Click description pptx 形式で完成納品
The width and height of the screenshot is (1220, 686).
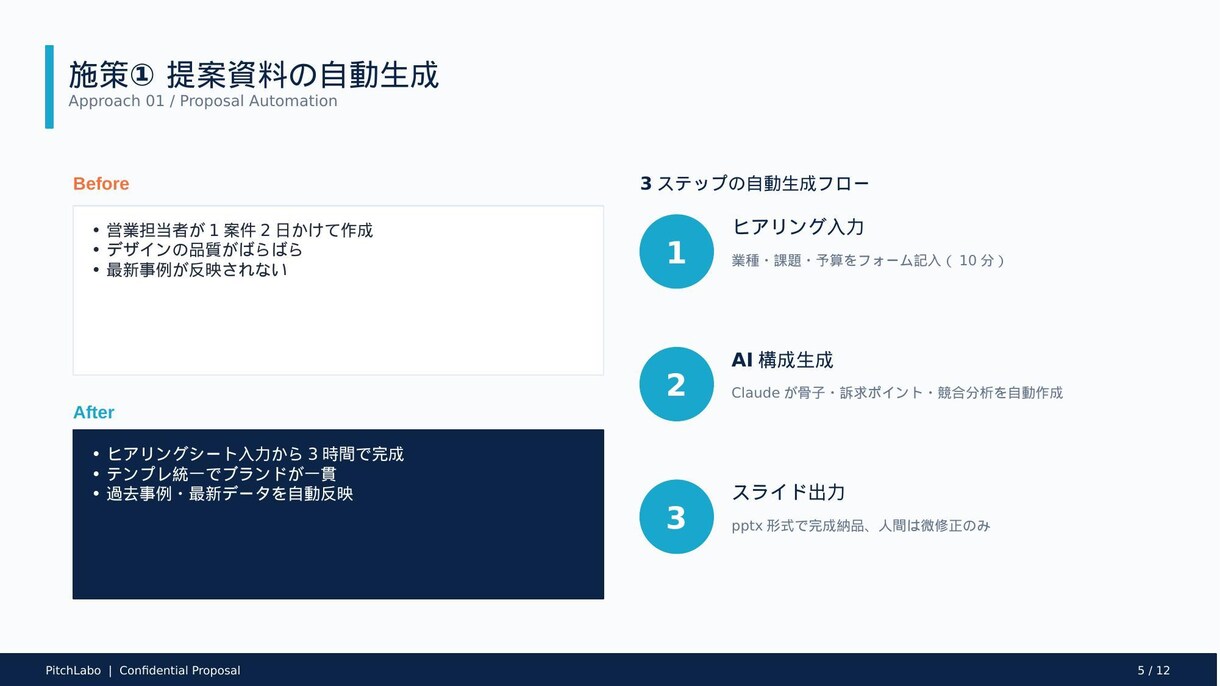[861, 526]
